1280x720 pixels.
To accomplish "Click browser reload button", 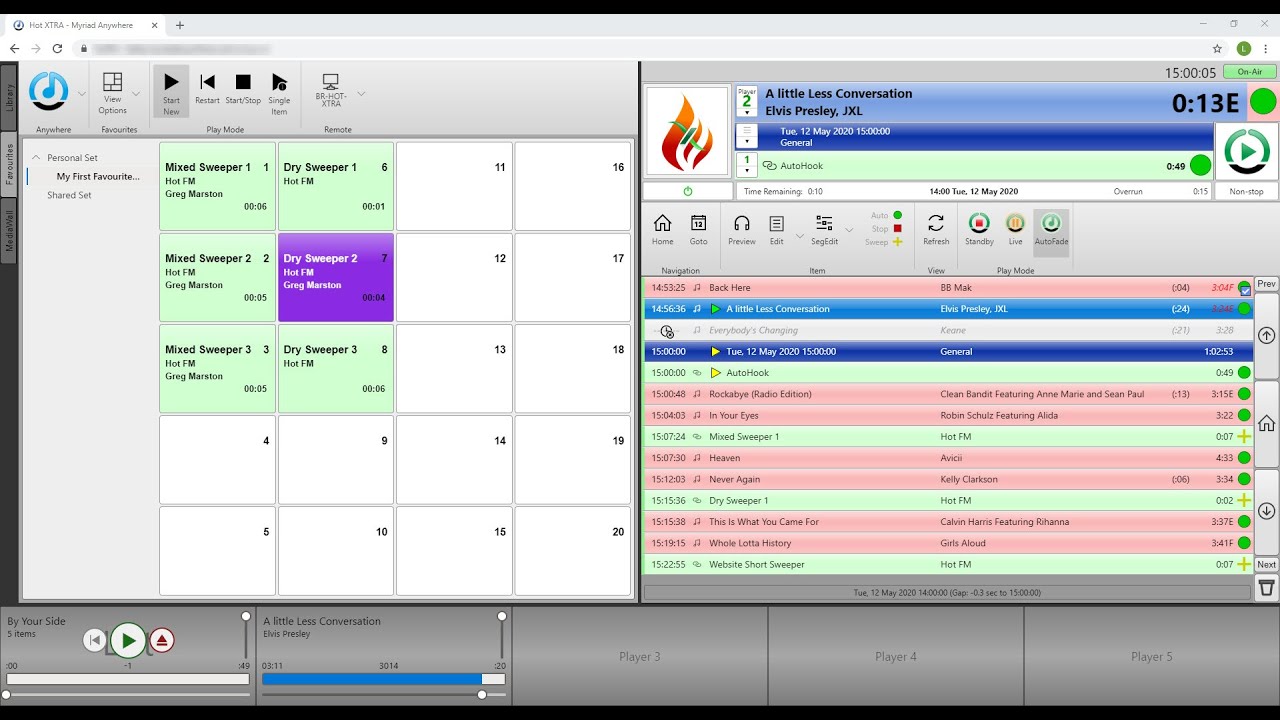I will click(58, 48).
